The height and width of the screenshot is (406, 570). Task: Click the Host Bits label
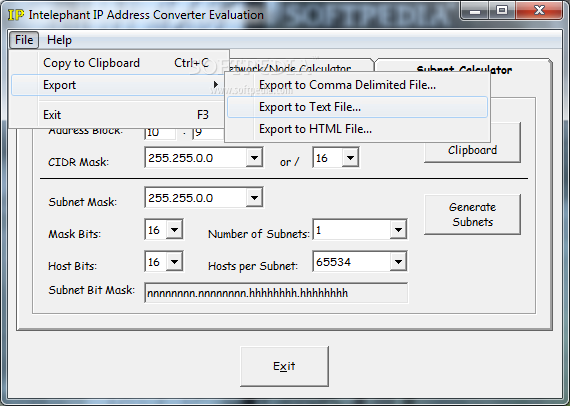72,266
